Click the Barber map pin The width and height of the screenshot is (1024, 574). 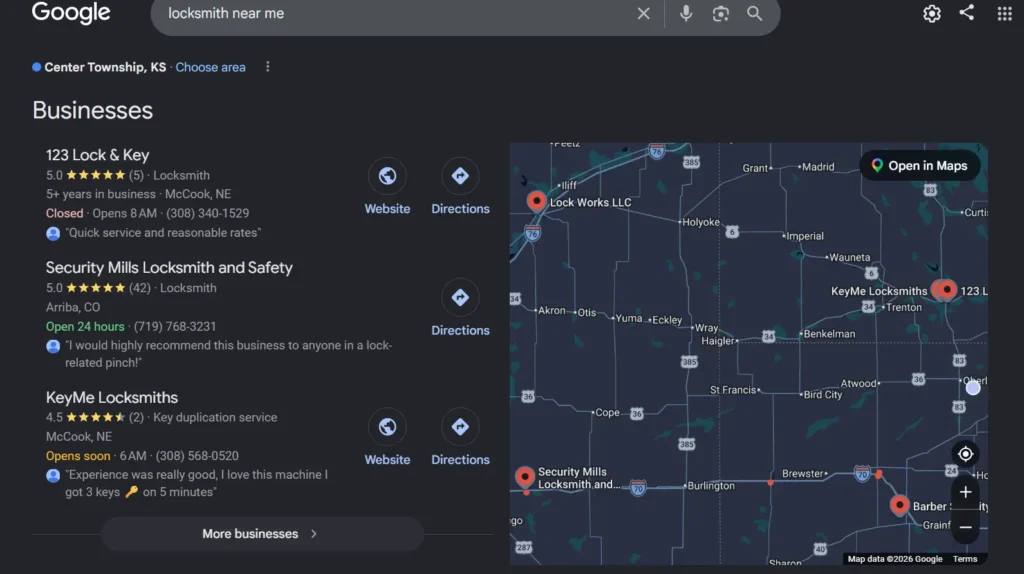(899, 505)
